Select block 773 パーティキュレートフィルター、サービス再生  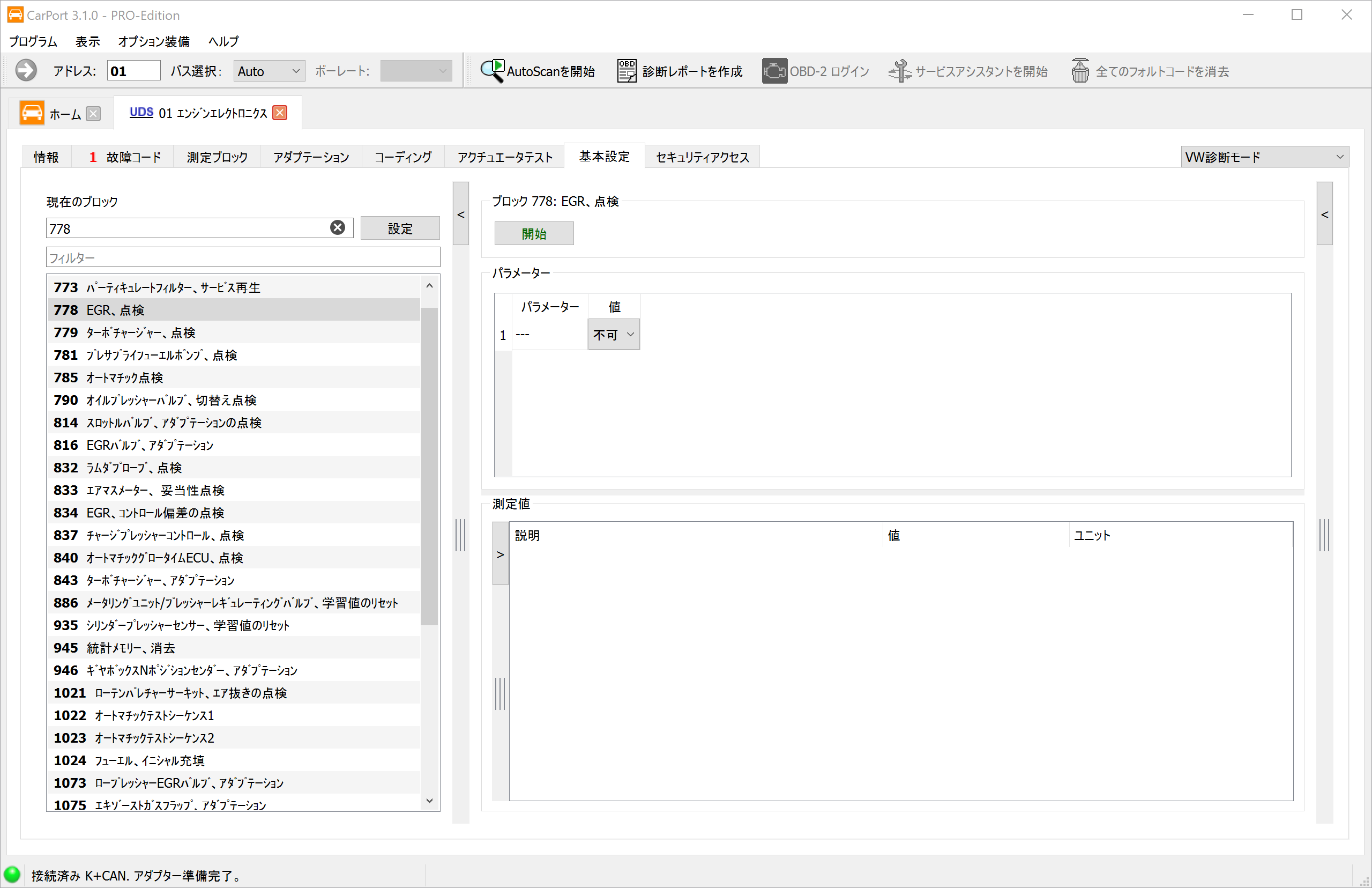tap(234, 287)
